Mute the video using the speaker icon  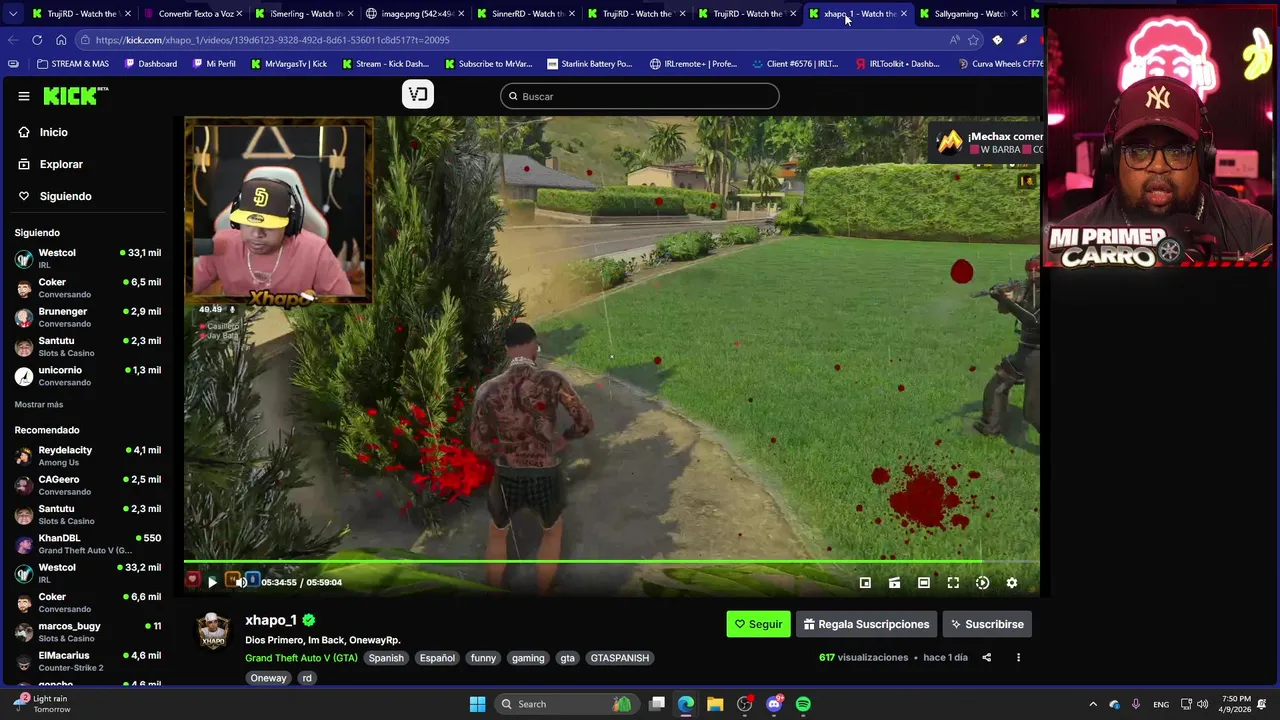(241, 582)
